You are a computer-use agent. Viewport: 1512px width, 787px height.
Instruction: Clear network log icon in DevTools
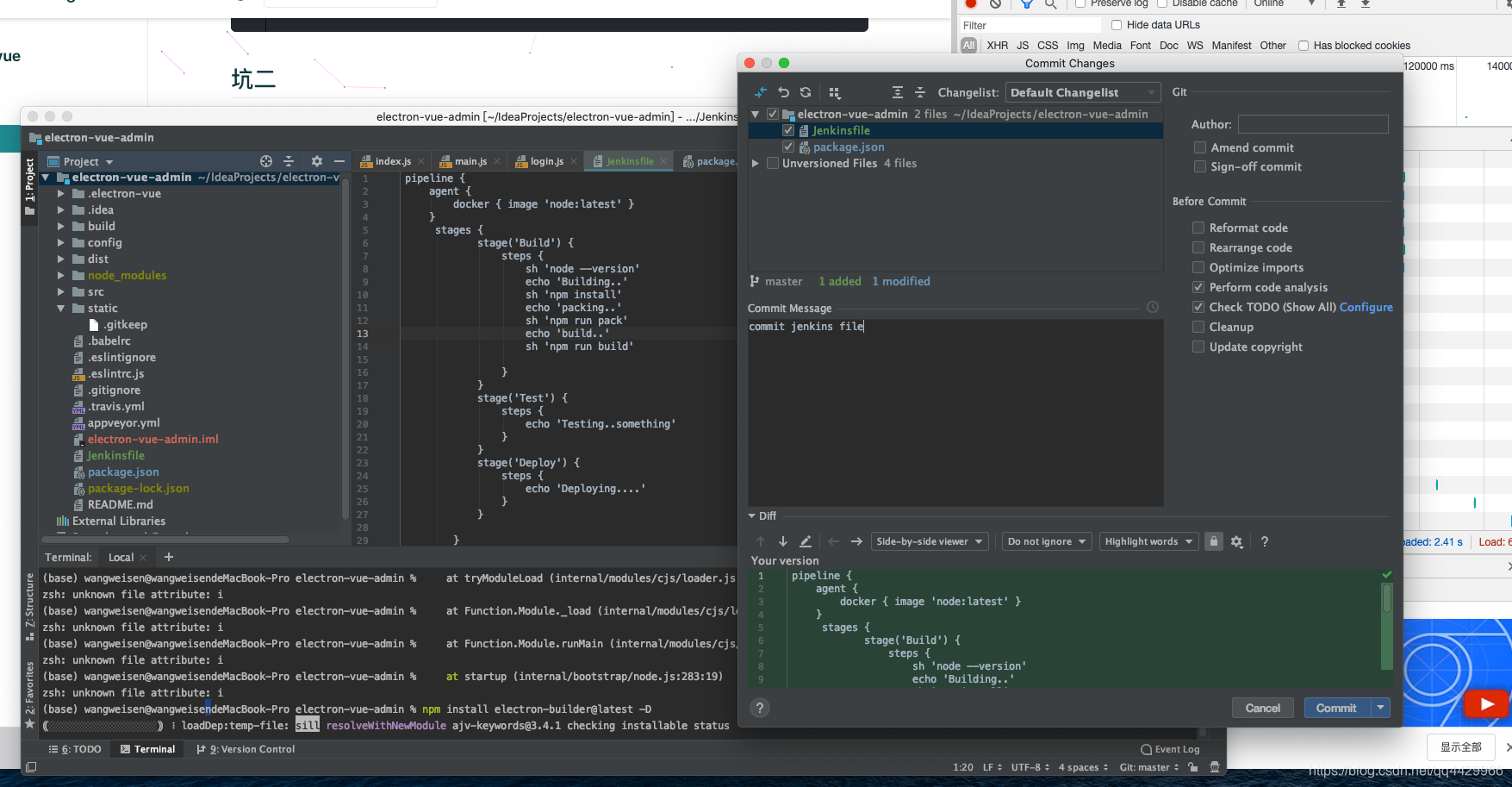pyautogui.click(x=995, y=3)
